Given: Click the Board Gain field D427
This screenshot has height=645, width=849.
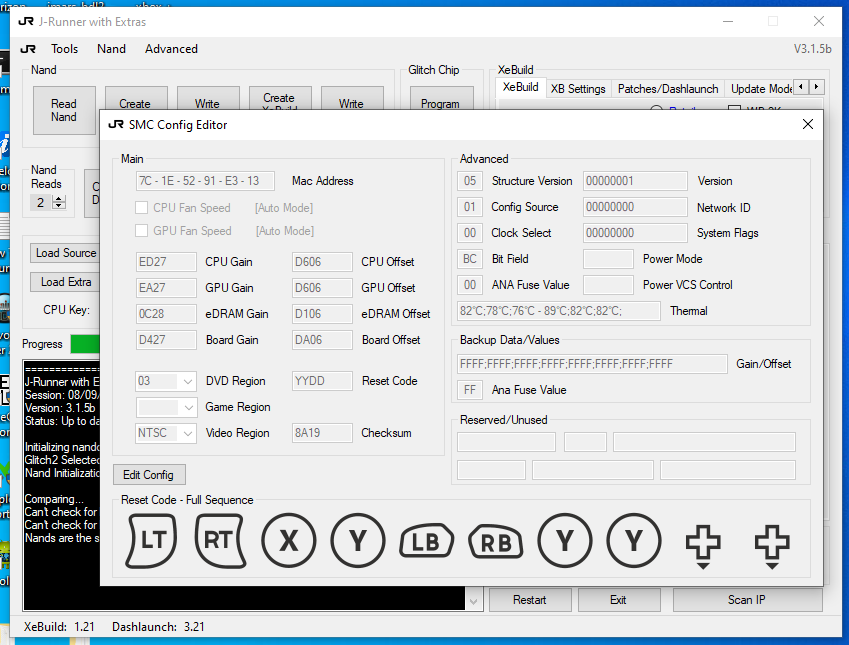Looking at the screenshot, I should point(166,340).
